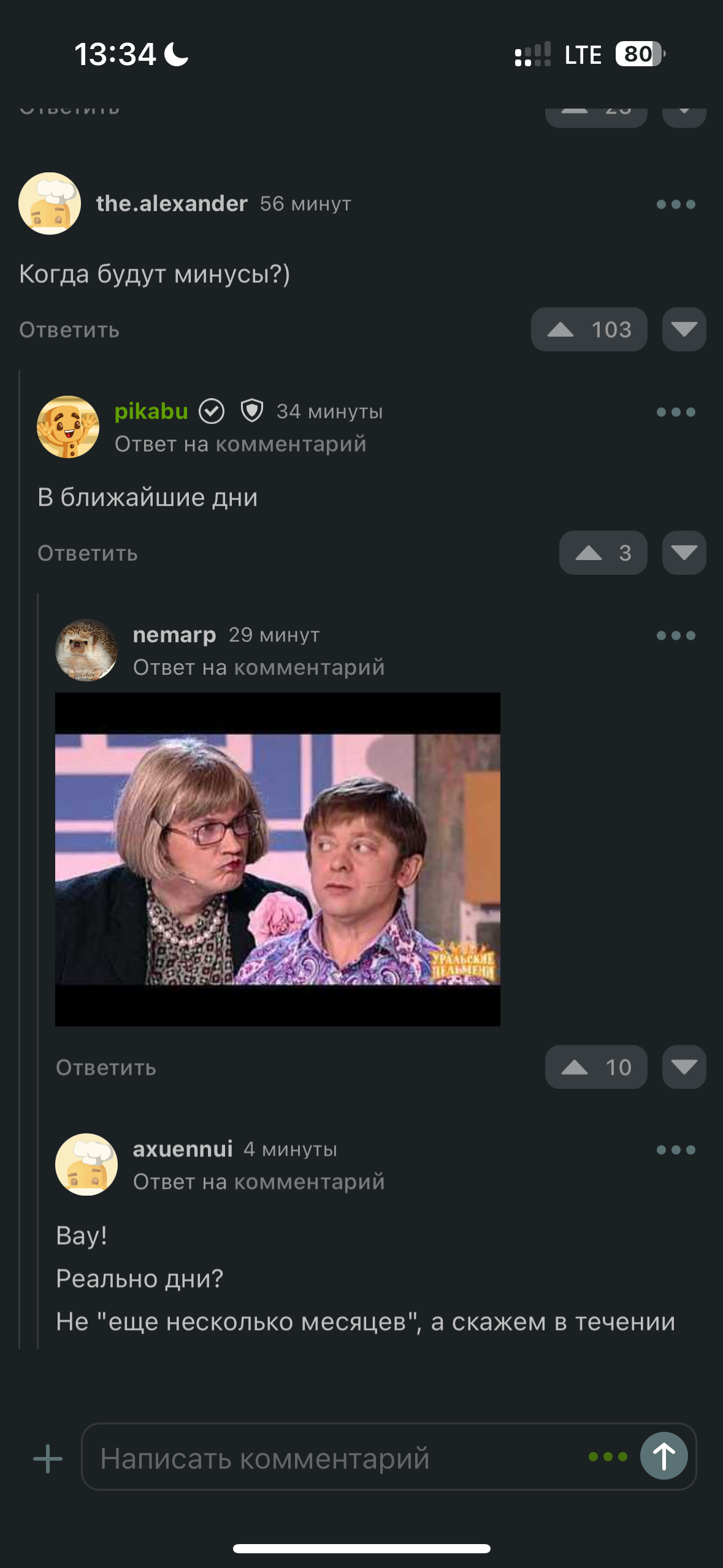
Task: Tap the send comment arrow button
Action: coord(664,1456)
